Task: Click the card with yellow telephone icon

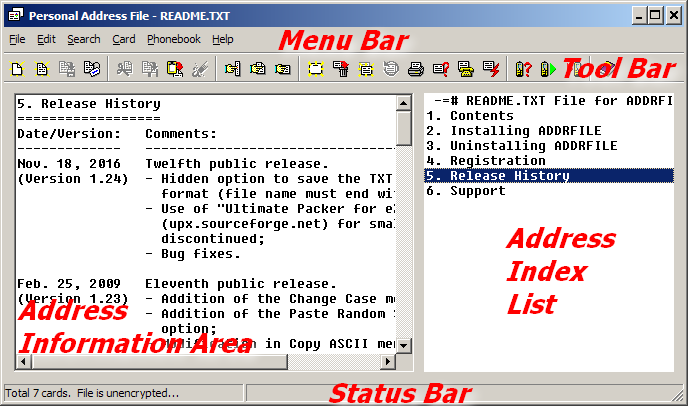Action: (x=466, y=69)
